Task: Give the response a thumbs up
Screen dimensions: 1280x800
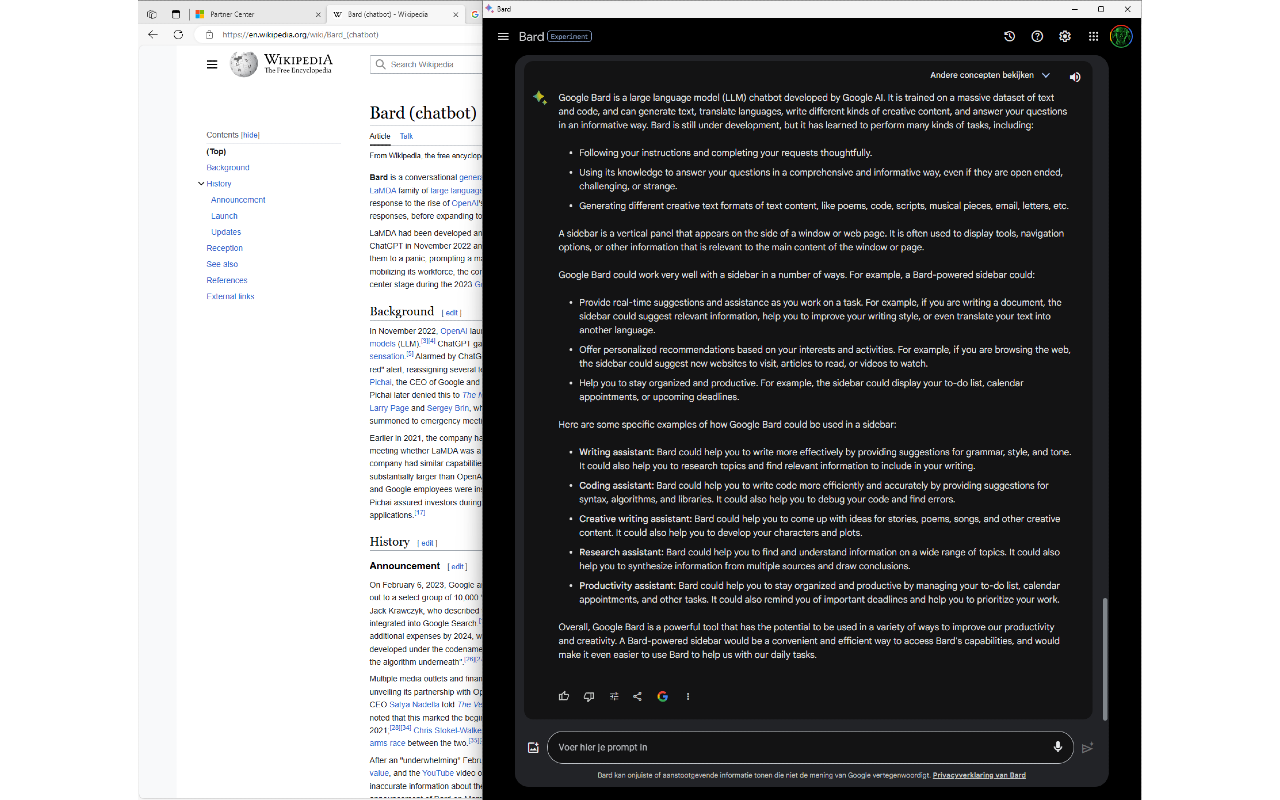Action: click(564, 696)
